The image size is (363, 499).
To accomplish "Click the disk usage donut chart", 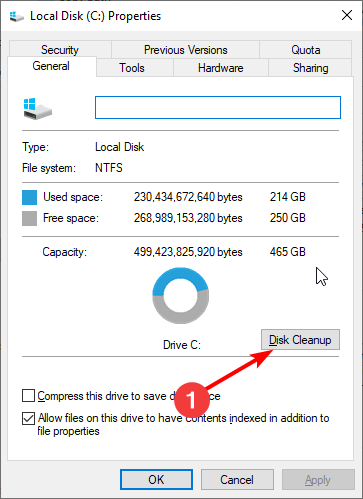I will pos(181,295).
